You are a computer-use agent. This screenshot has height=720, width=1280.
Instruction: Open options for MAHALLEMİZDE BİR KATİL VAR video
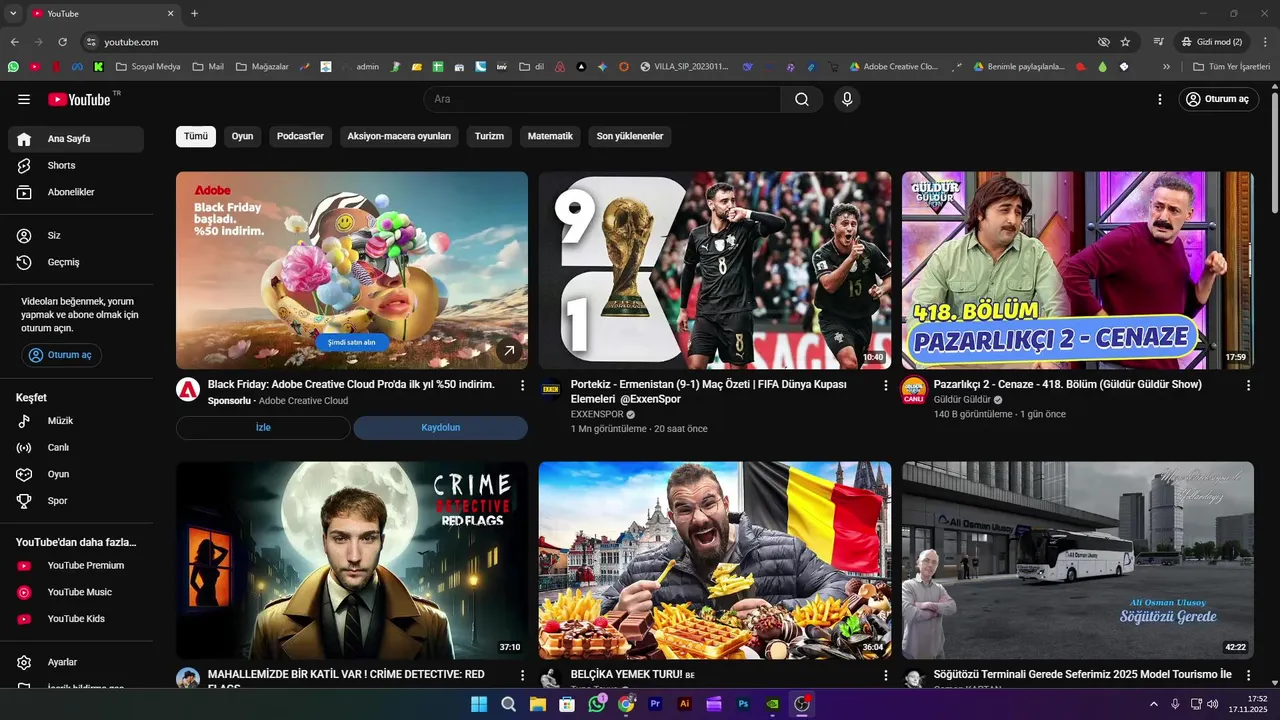[522, 676]
